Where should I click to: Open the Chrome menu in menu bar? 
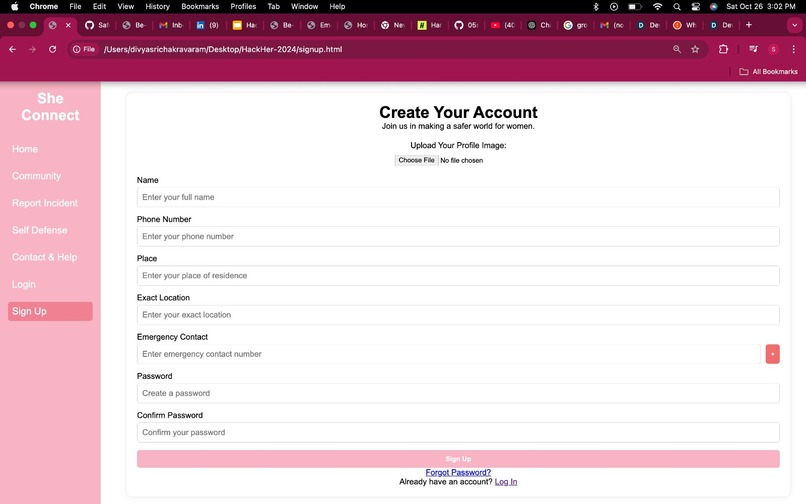click(x=44, y=6)
